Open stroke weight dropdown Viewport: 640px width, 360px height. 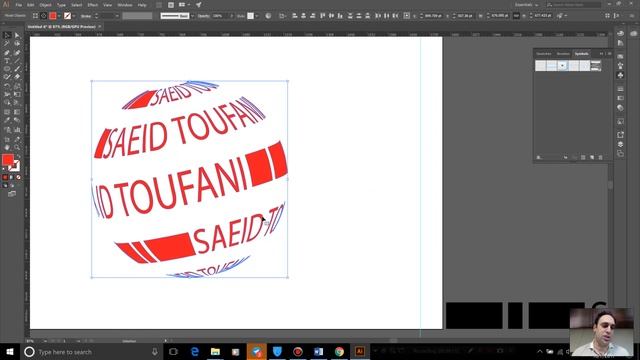(117, 16)
